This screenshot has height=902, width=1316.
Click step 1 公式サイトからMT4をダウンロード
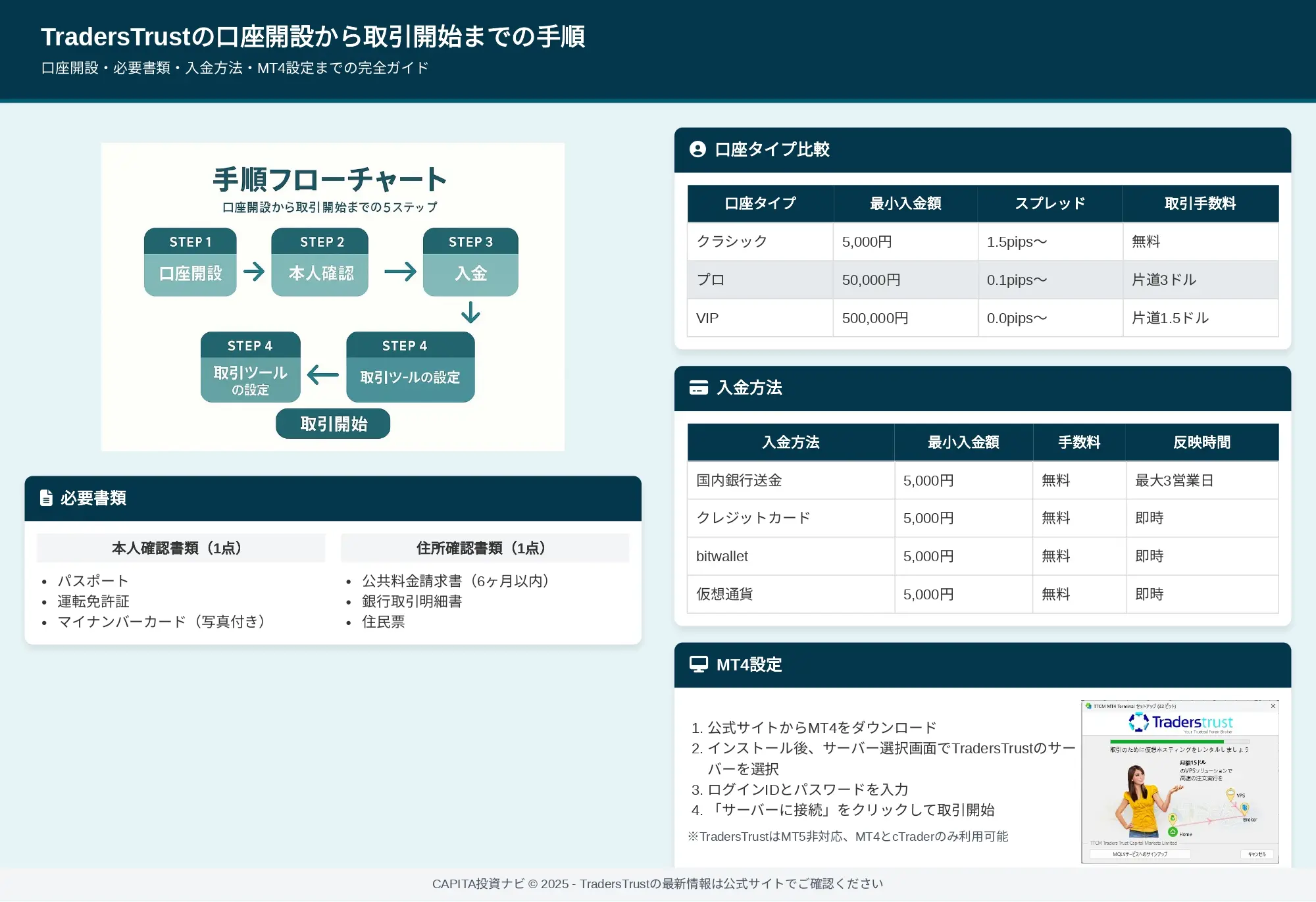pyautogui.click(x=822, y=728)
